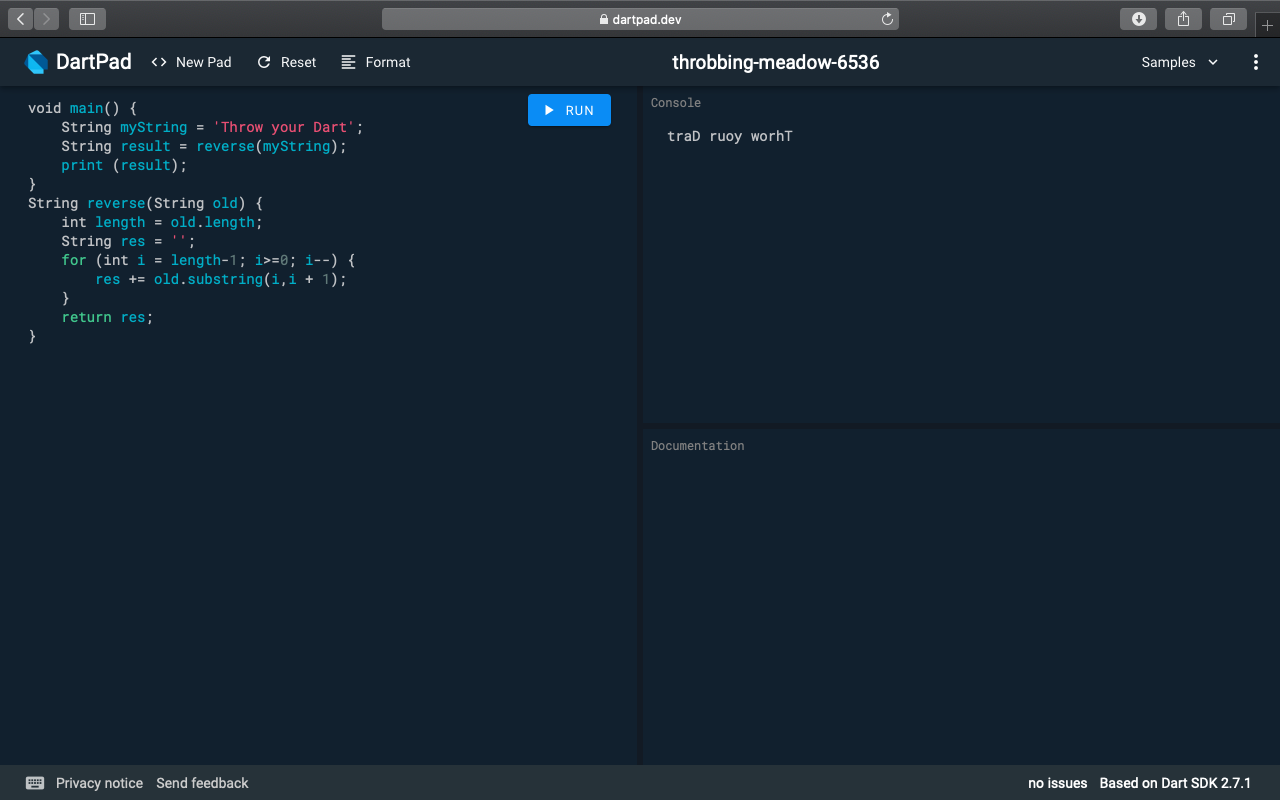Click the keyboard shortcuts icon
Viewport: 1280px width, 800px height.
pyautogui.click(x=35, y=783)
